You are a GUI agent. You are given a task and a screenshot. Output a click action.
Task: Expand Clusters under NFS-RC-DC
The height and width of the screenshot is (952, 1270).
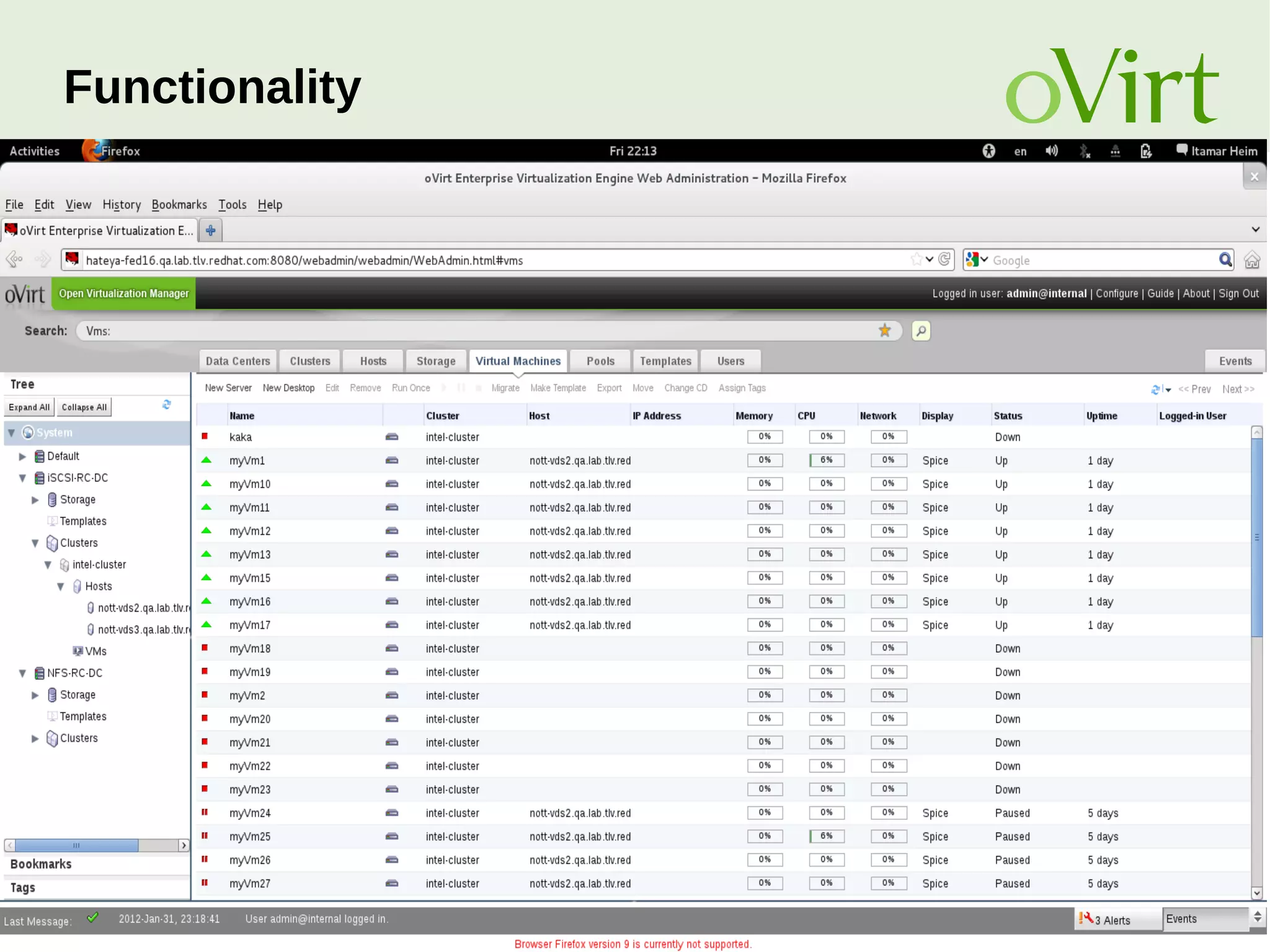tap(35, 739)
